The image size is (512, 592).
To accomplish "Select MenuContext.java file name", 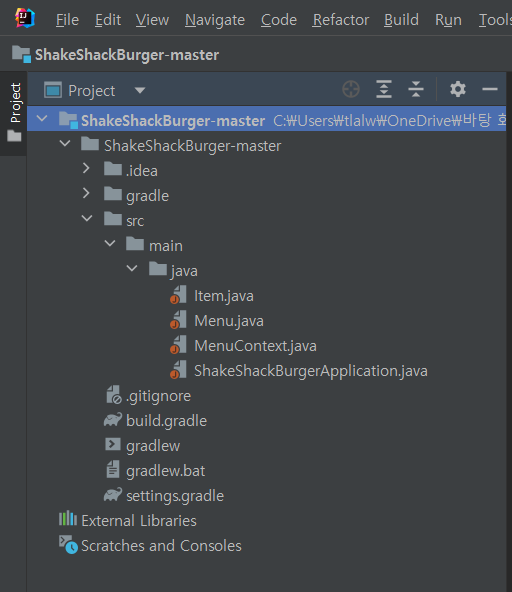I will point(255,345).
